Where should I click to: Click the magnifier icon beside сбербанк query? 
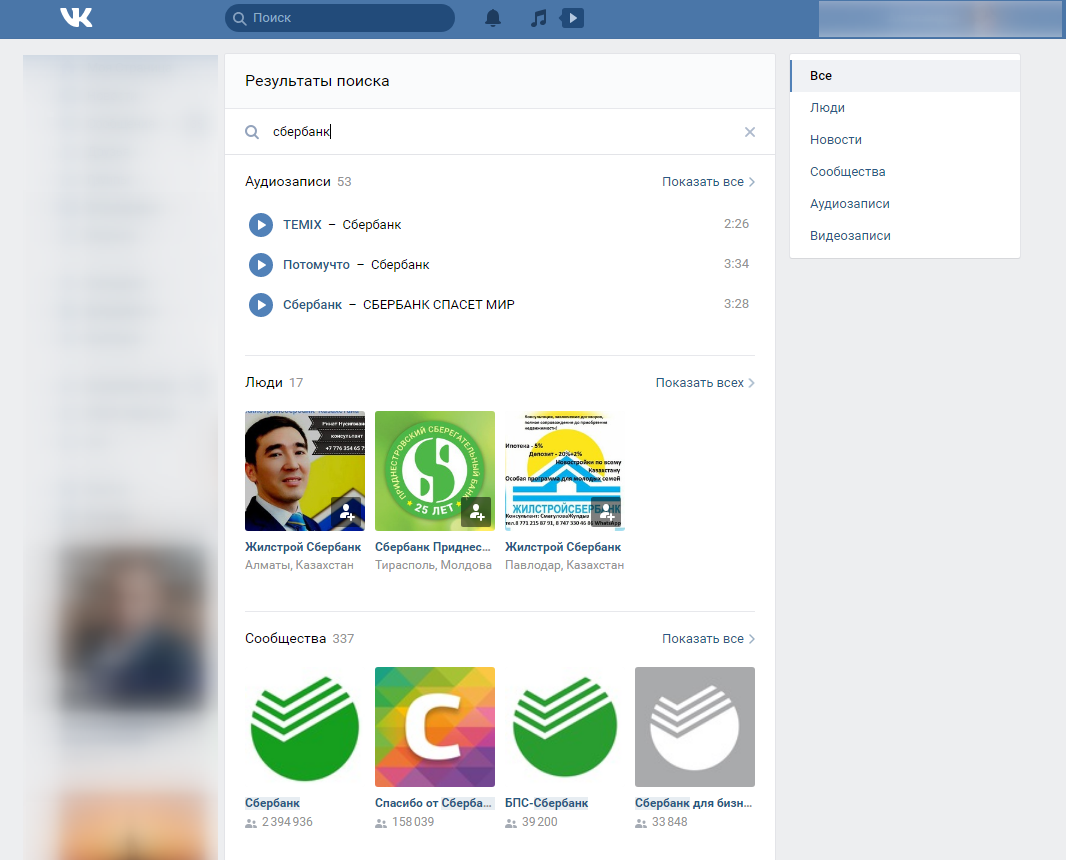(x=252, y=132)
